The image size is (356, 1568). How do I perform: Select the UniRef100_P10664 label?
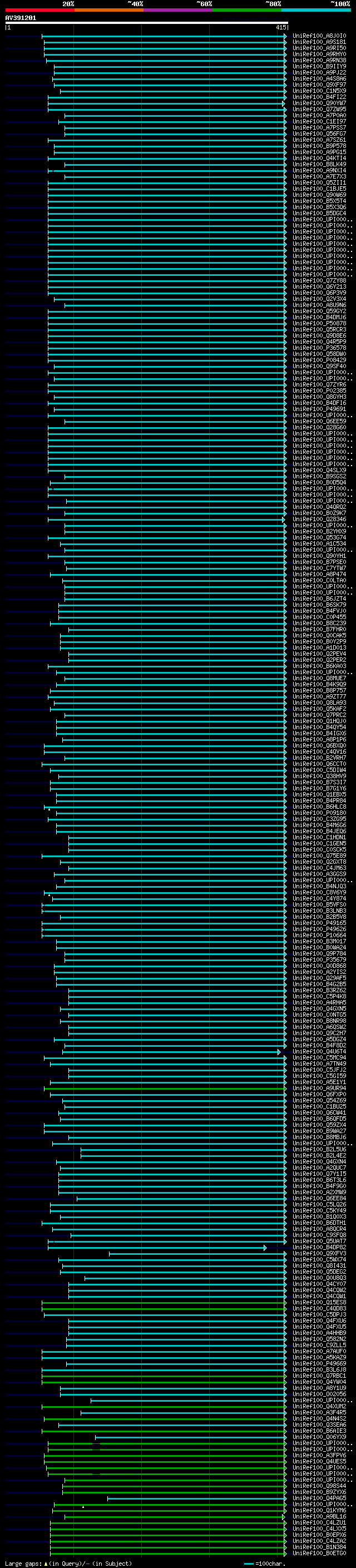pos(319,936)
